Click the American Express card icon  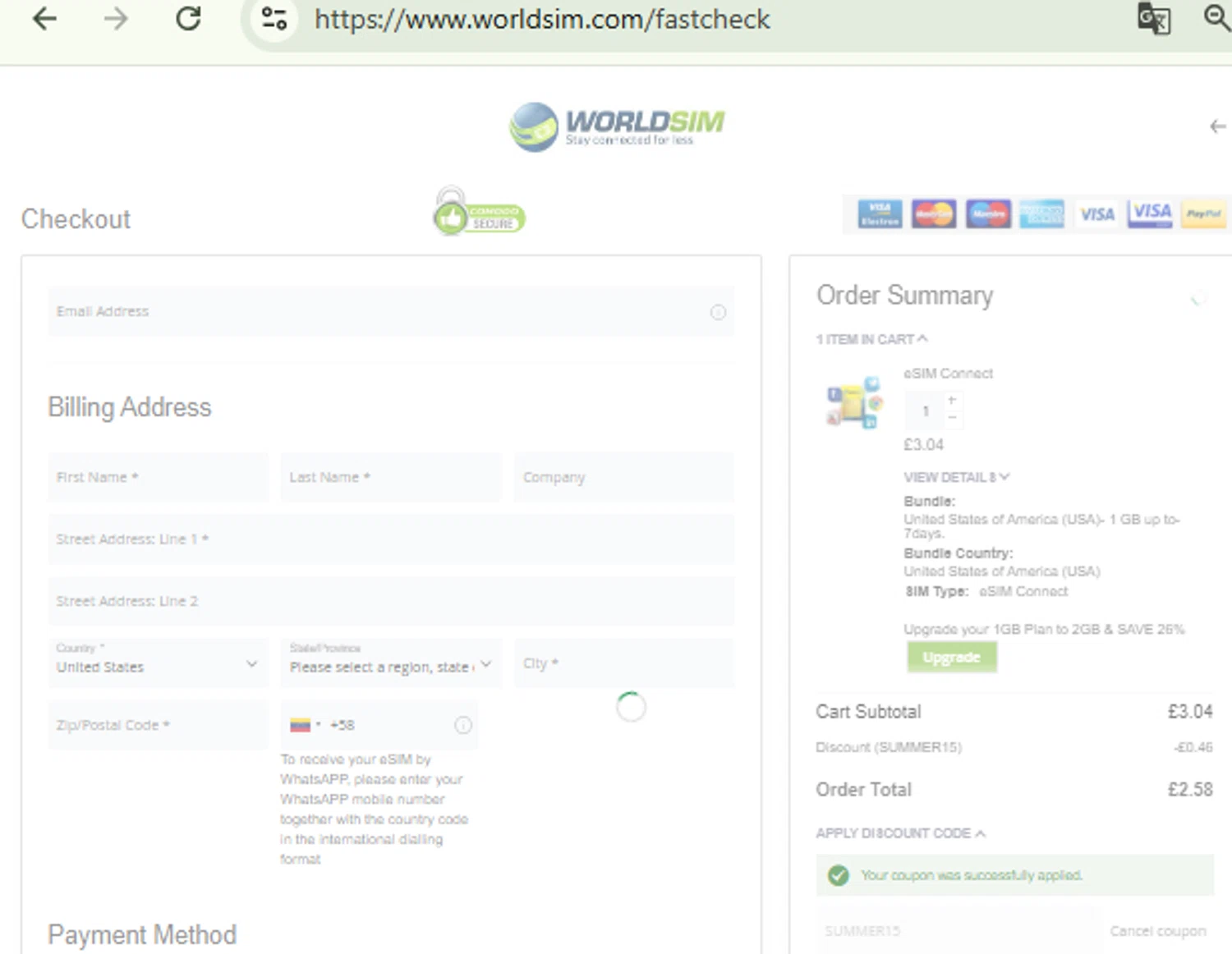click(x=1041, y=214)
